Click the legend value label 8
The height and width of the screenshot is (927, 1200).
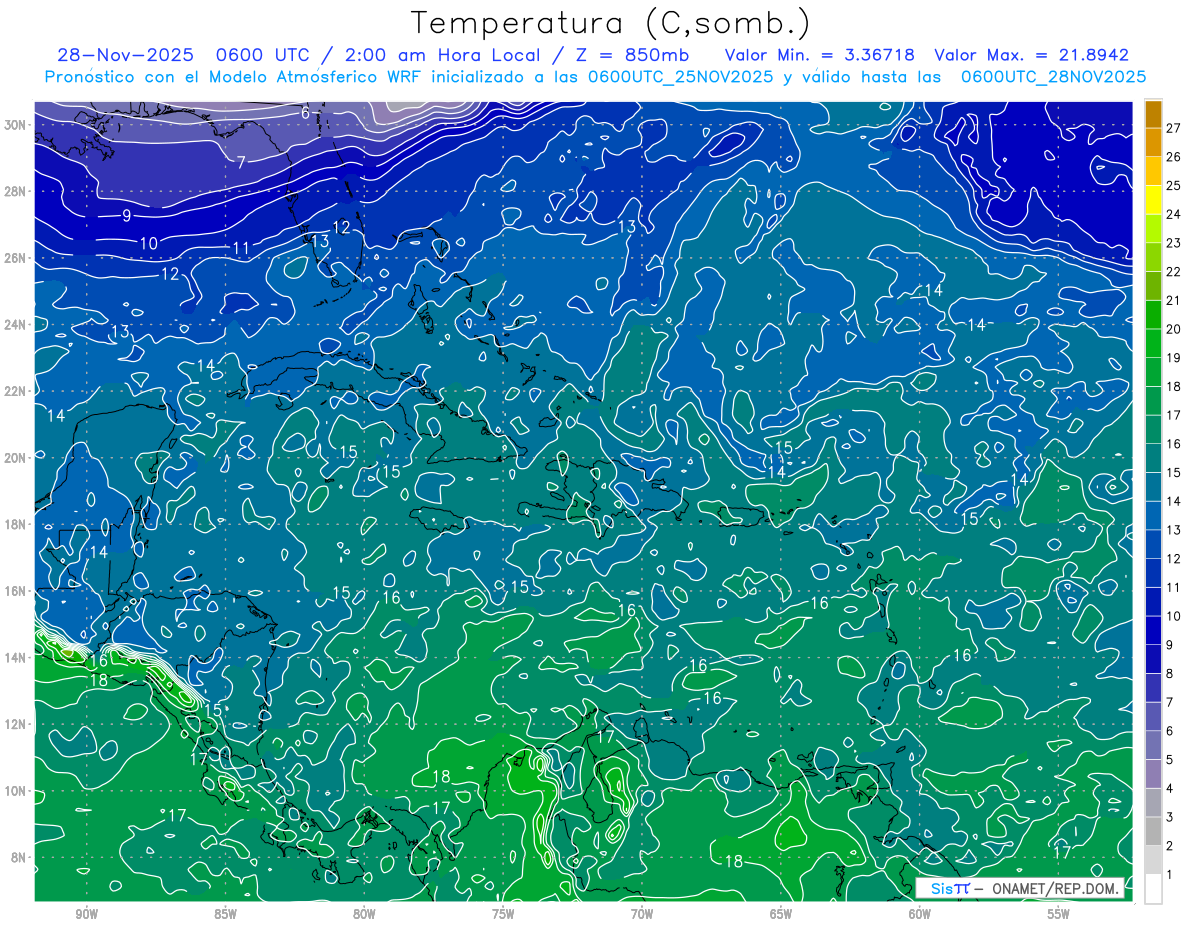click(x=1169, y=674)
